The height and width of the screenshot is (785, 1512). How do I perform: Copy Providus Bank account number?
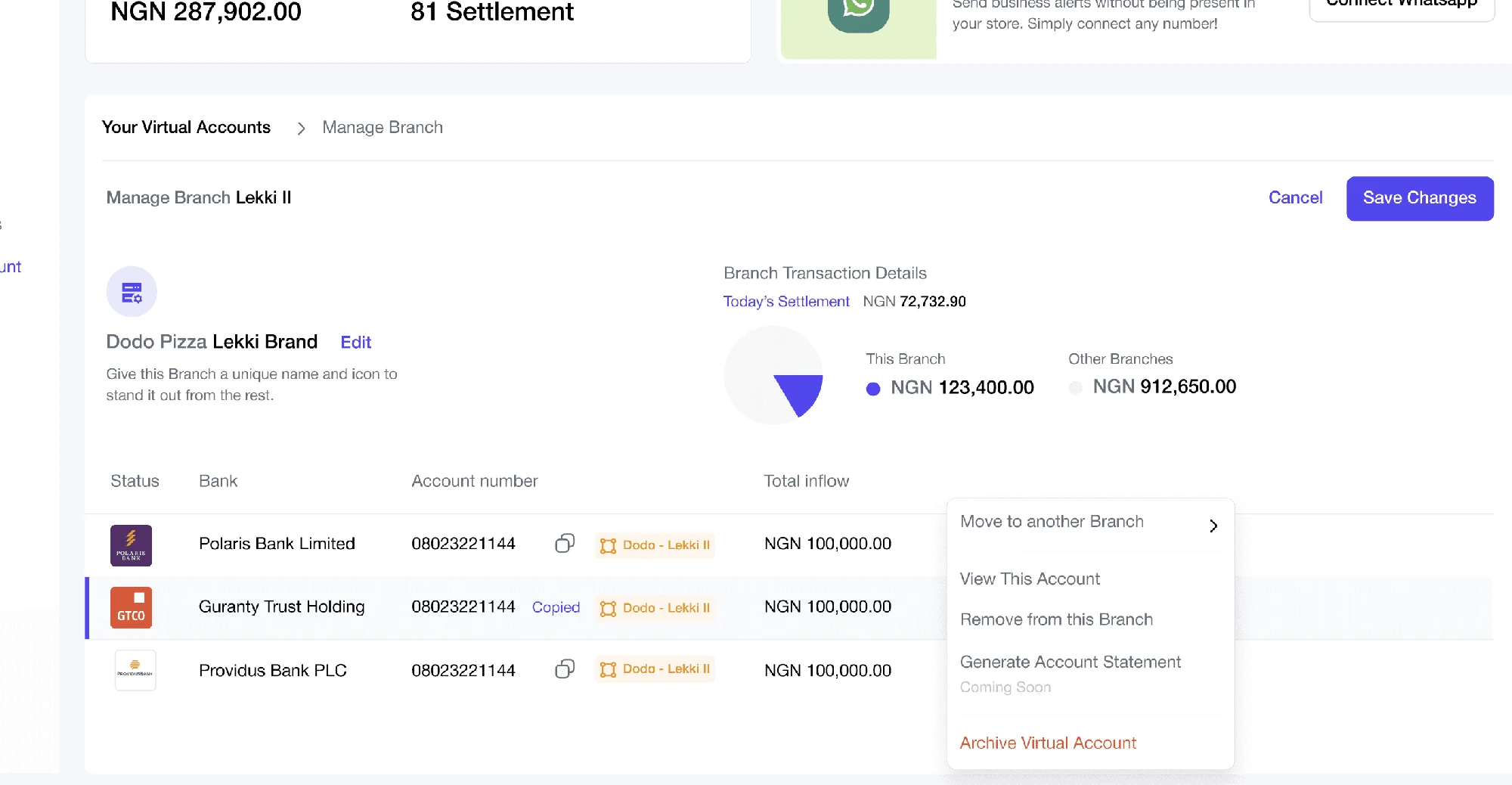pyautogui.click(x=565, y=669)
